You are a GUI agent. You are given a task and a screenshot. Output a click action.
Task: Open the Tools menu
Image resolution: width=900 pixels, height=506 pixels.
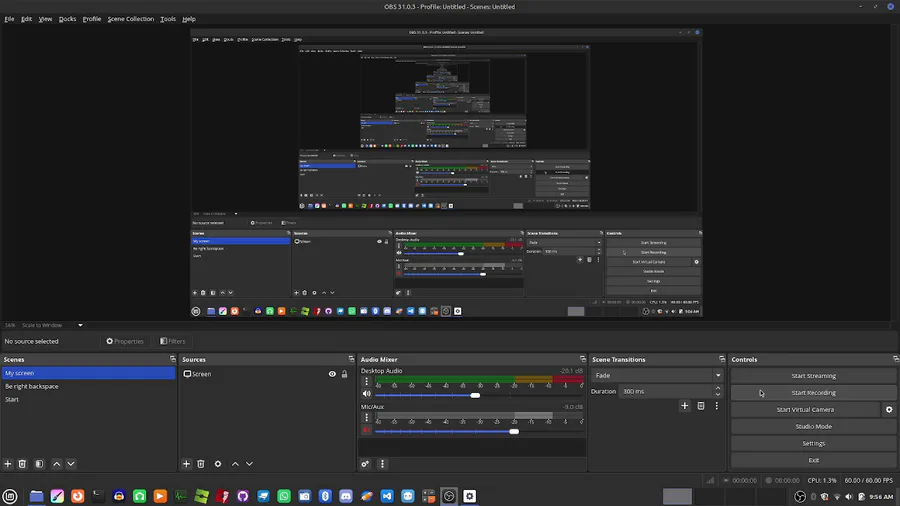tap(168, 19)
